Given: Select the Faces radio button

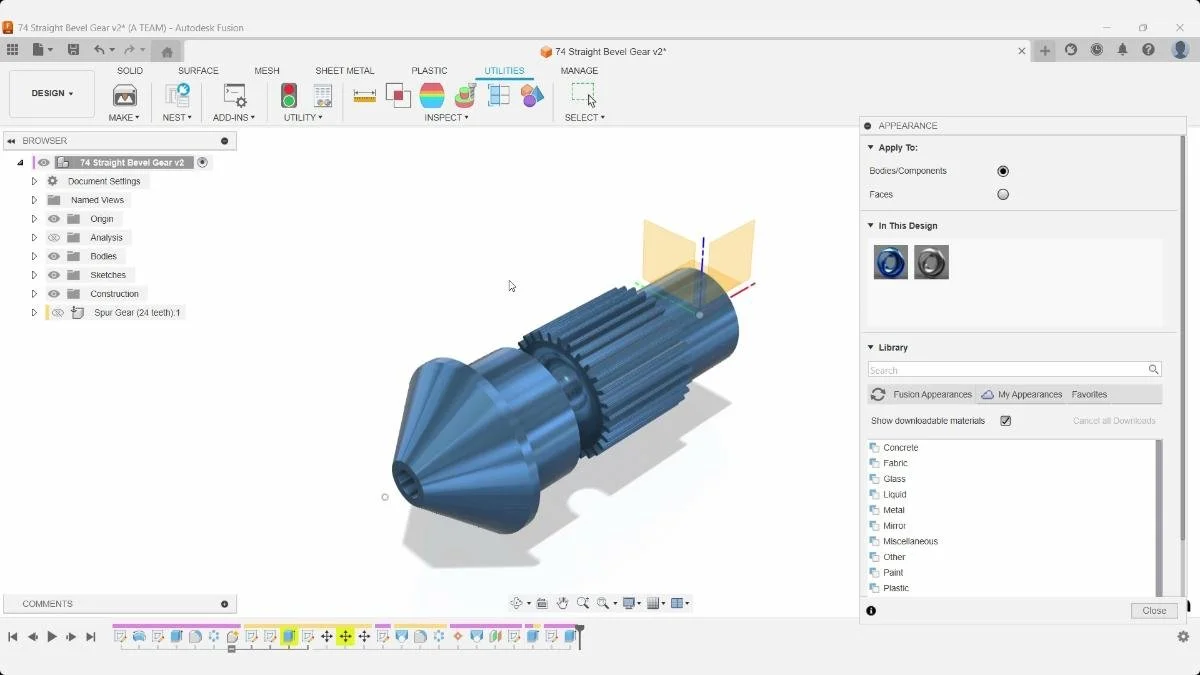Looking at the screenshot, I should point(1003,195).
